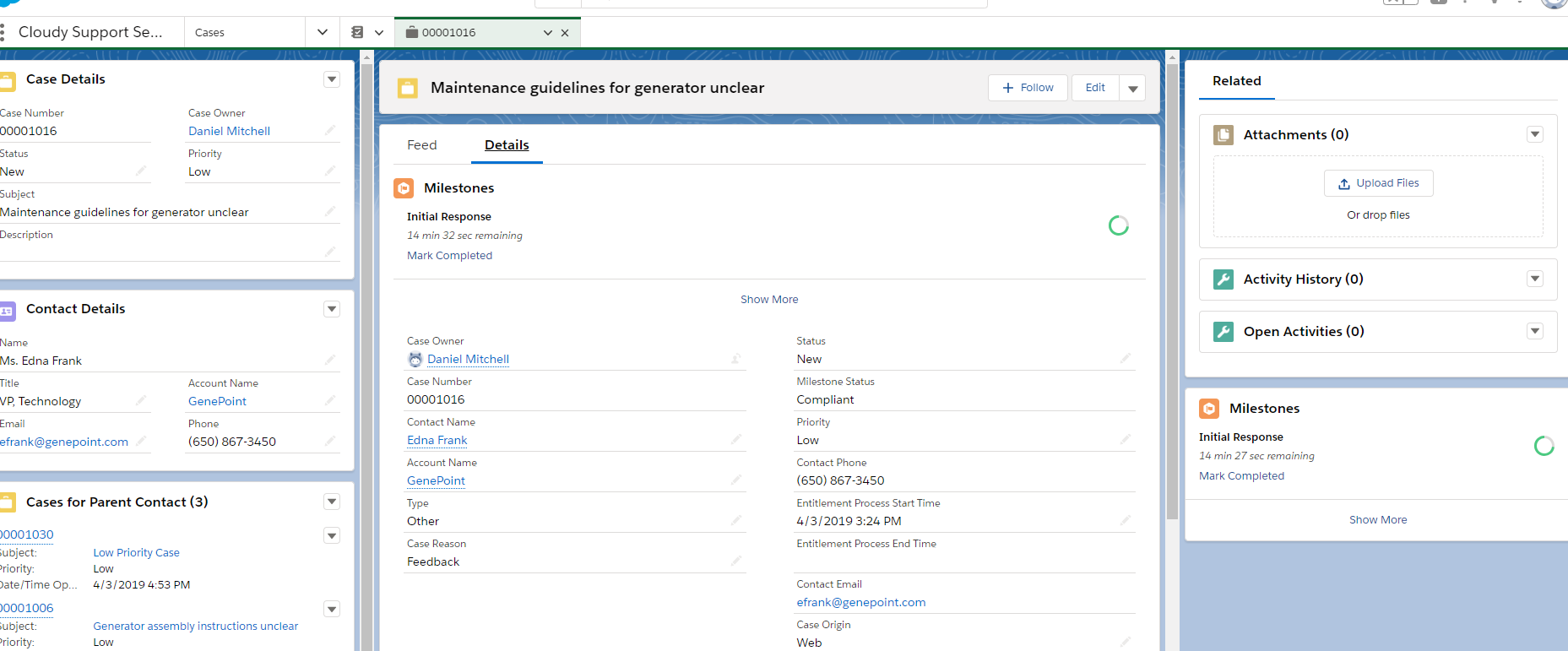Image resolution: width=1568 pixels, height=651 pixels.
Task: Click the pencil icon next to Status in Case Details panel
Action: click(141, 171)
